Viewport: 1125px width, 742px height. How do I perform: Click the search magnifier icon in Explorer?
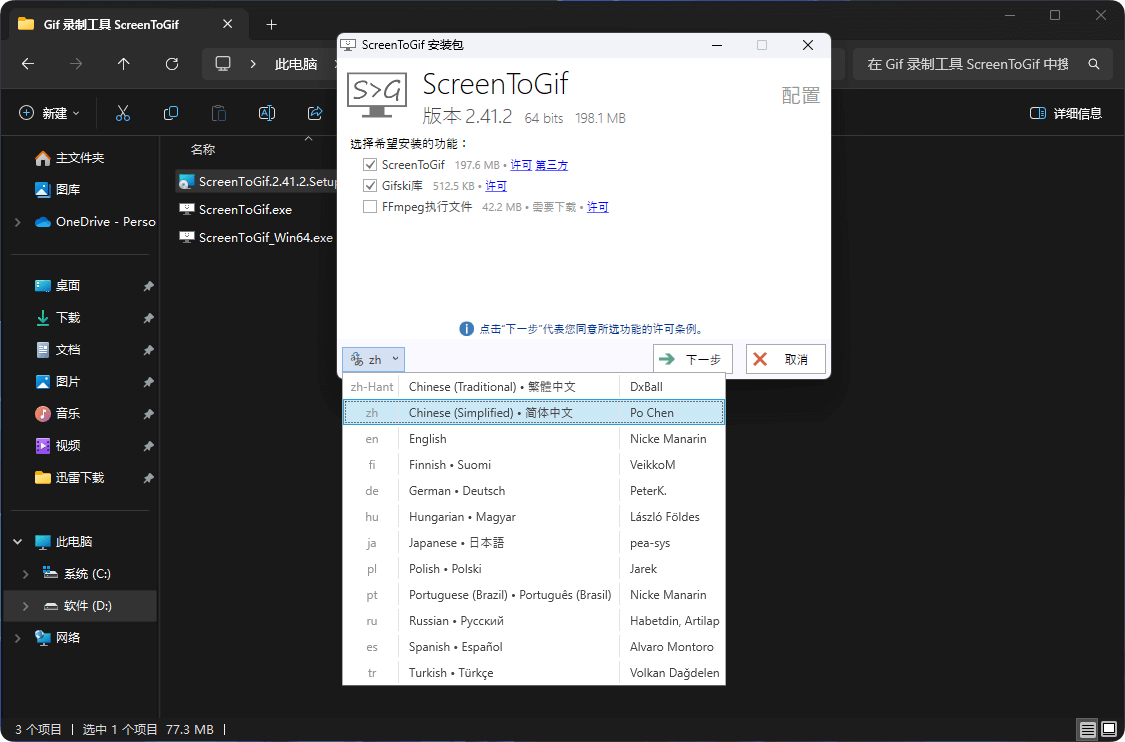1094,64
